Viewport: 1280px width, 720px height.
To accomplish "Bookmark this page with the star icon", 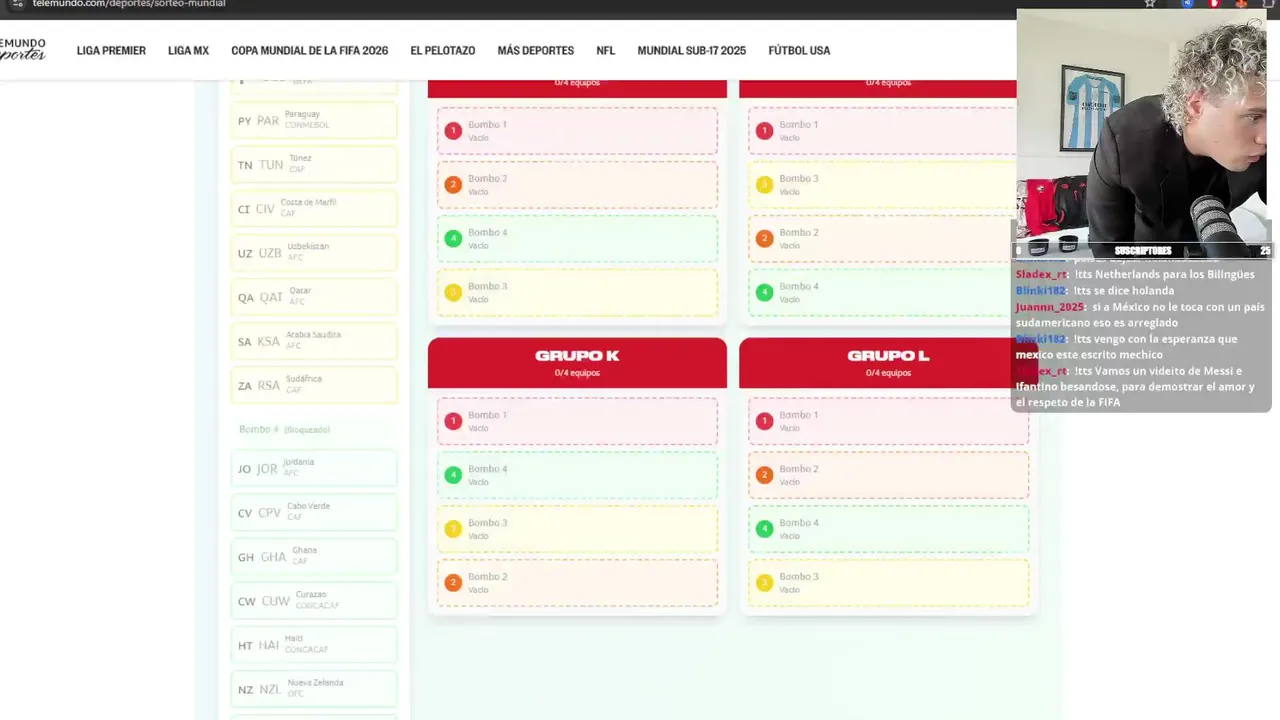I will [1150, 4].
